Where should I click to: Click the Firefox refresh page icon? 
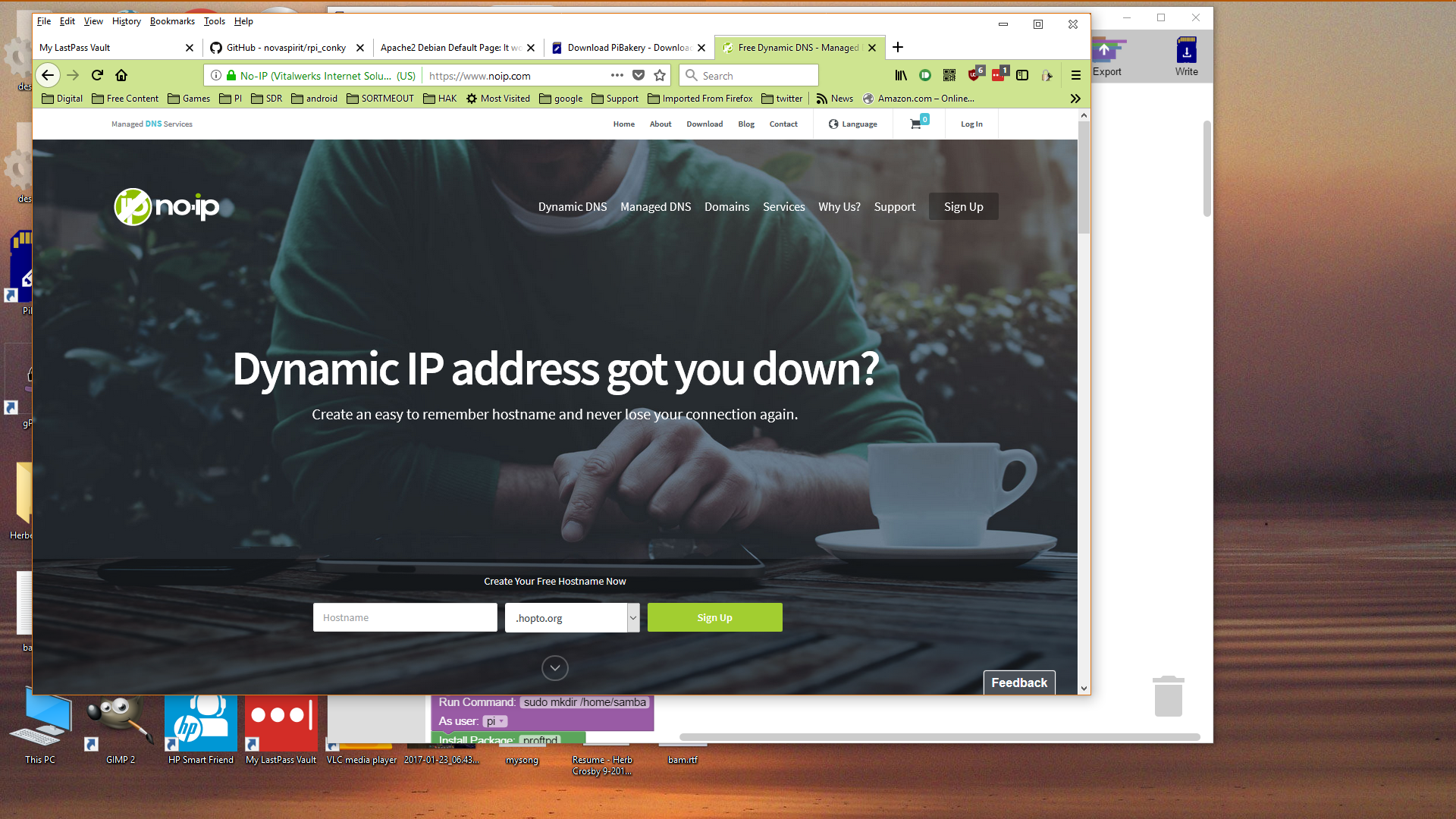97,75
